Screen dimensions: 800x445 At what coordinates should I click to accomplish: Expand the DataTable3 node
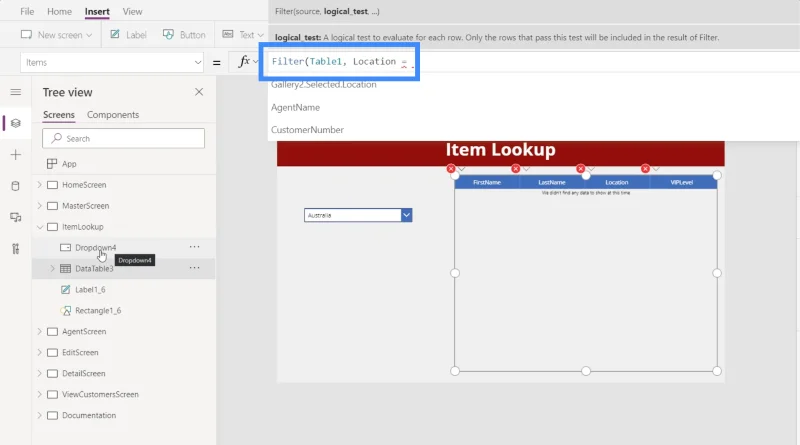pos(52,268)
